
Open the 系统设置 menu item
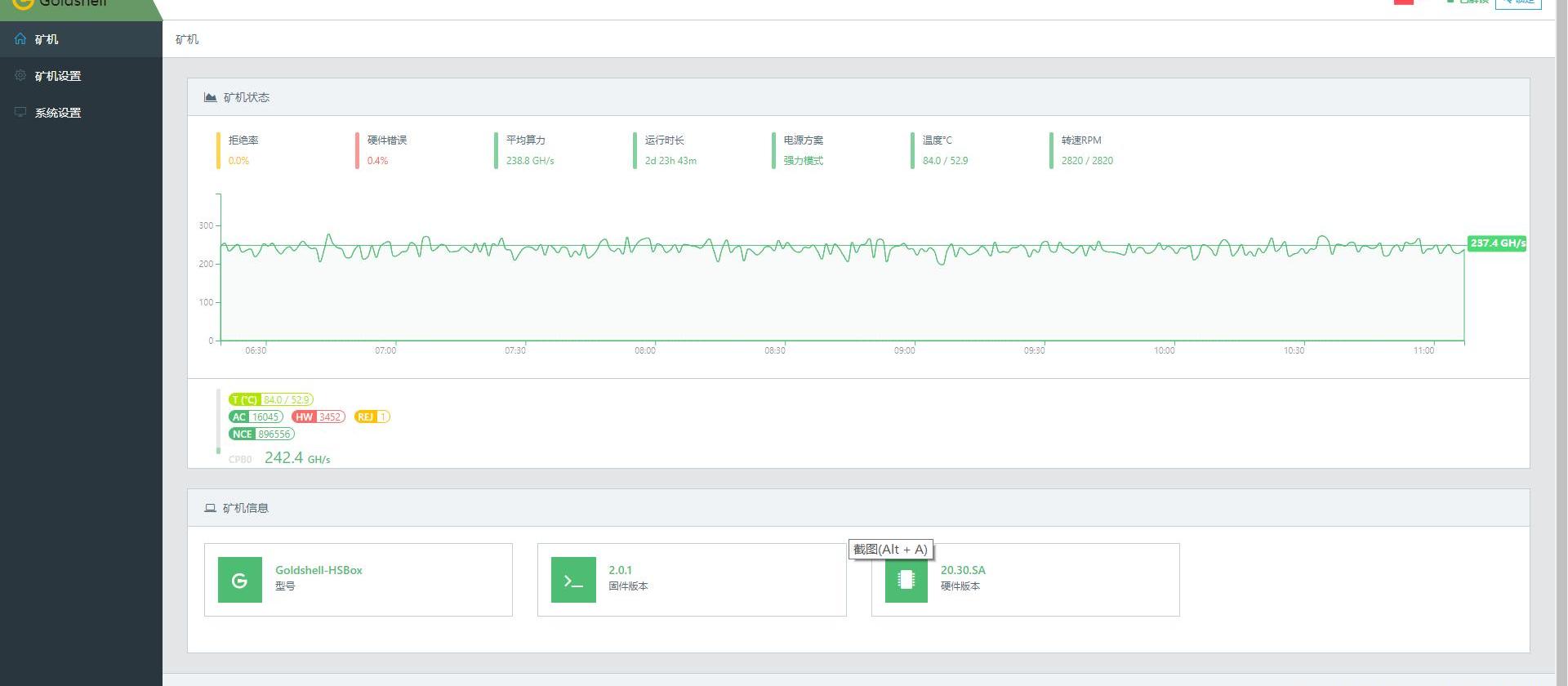[x=58, y=113]
